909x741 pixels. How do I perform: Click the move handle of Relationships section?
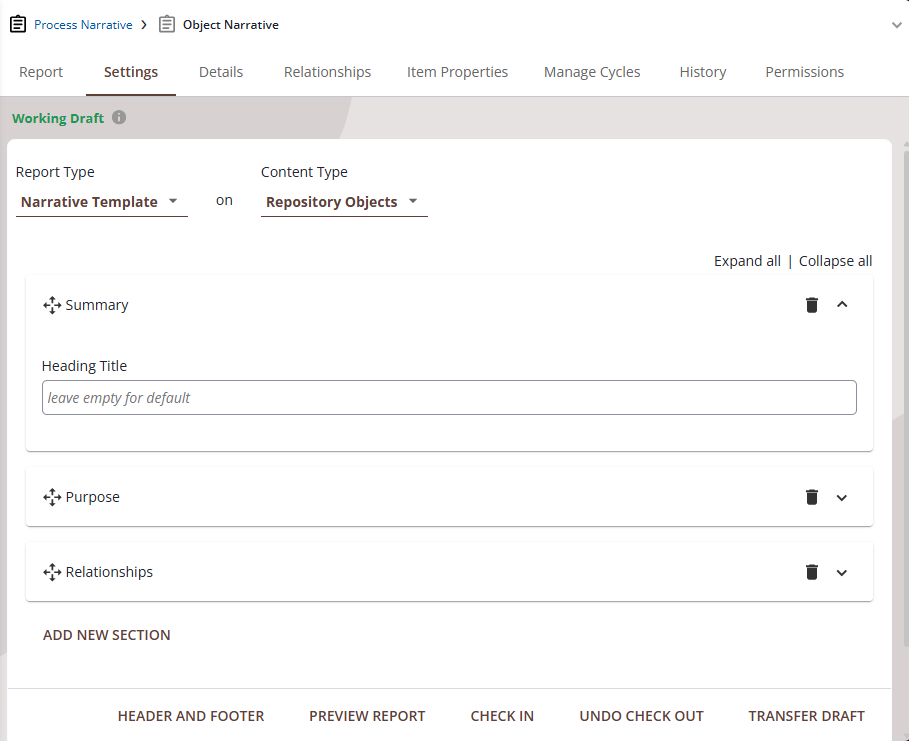(x=52, y=572)
